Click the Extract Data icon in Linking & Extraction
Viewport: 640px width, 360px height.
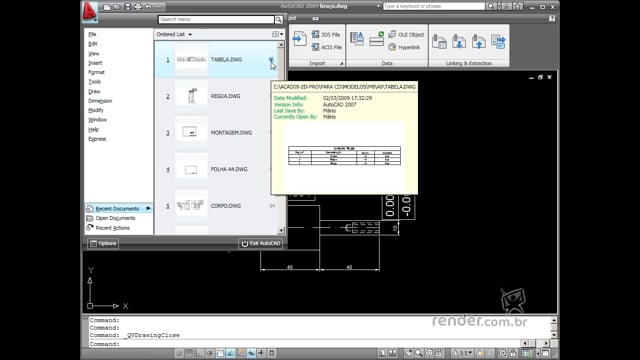click(498, 41)
